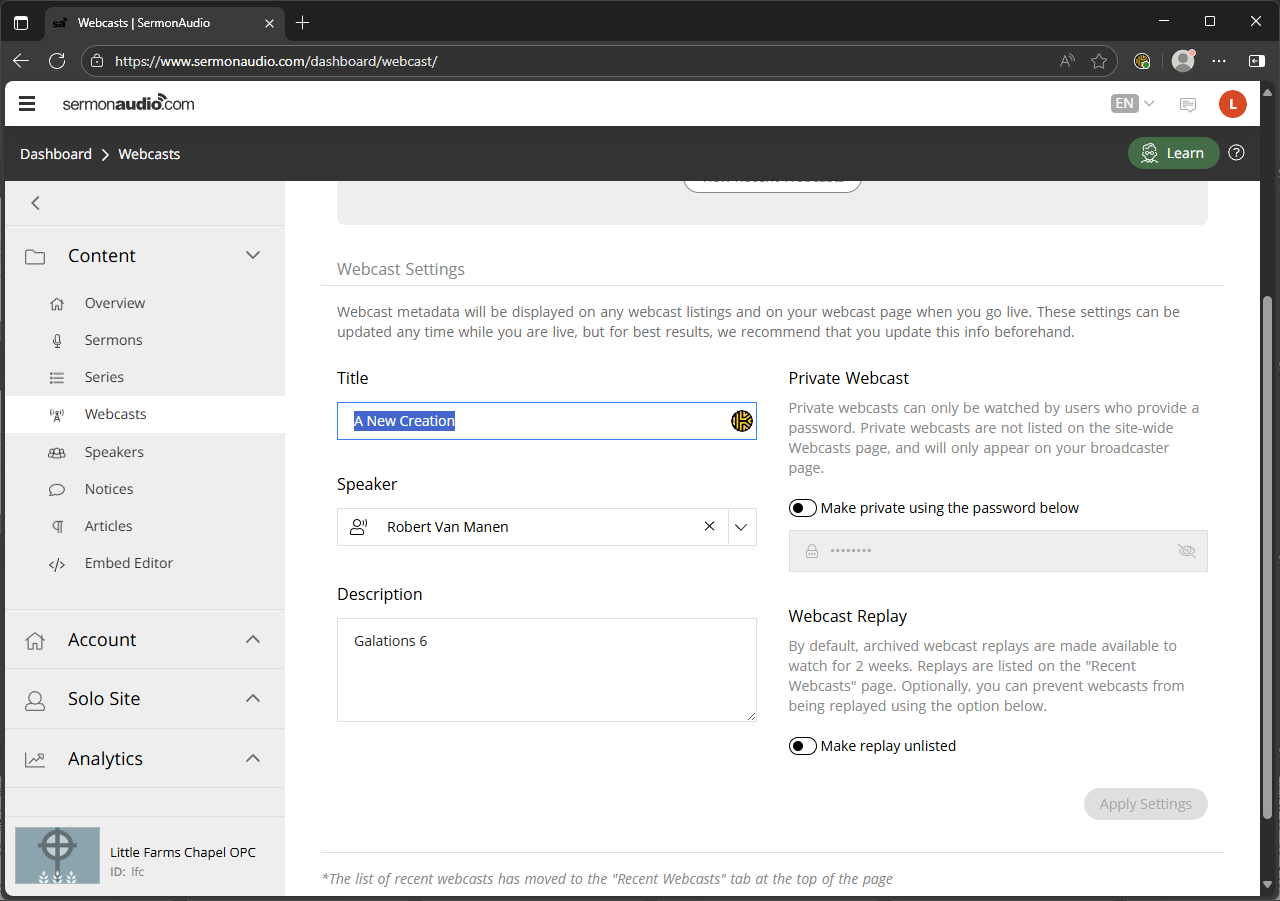The height and width of the screenshot is (901, 1280).
Task: Click the Sermons microphone icon
Action: tap(57, 340)
